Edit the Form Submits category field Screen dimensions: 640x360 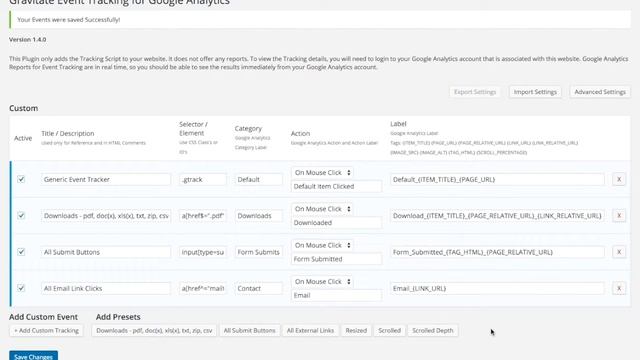click(x=258, y=252)
